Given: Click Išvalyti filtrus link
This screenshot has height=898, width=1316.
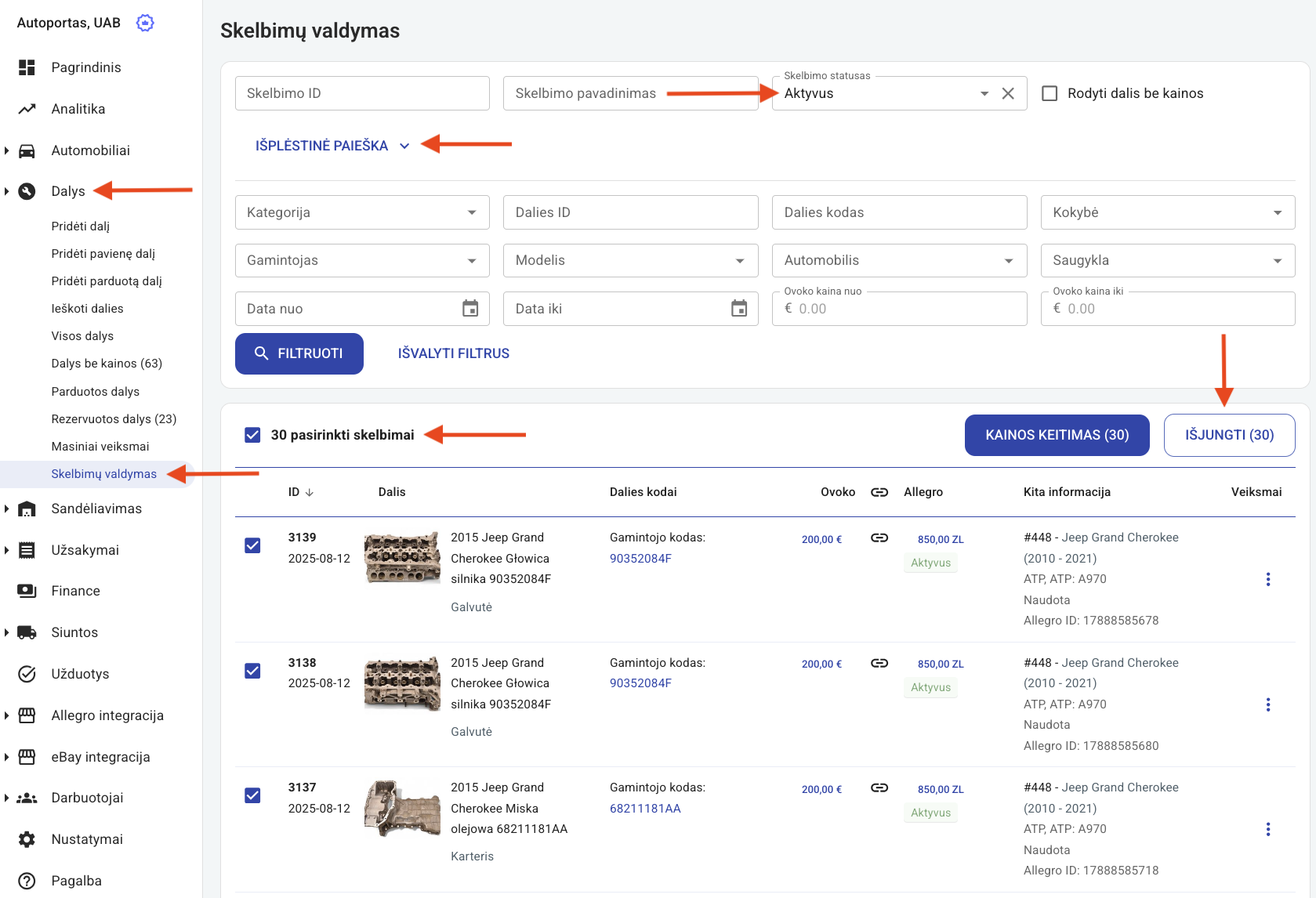Looking at the screenshot, I should (x=453, y=353).
